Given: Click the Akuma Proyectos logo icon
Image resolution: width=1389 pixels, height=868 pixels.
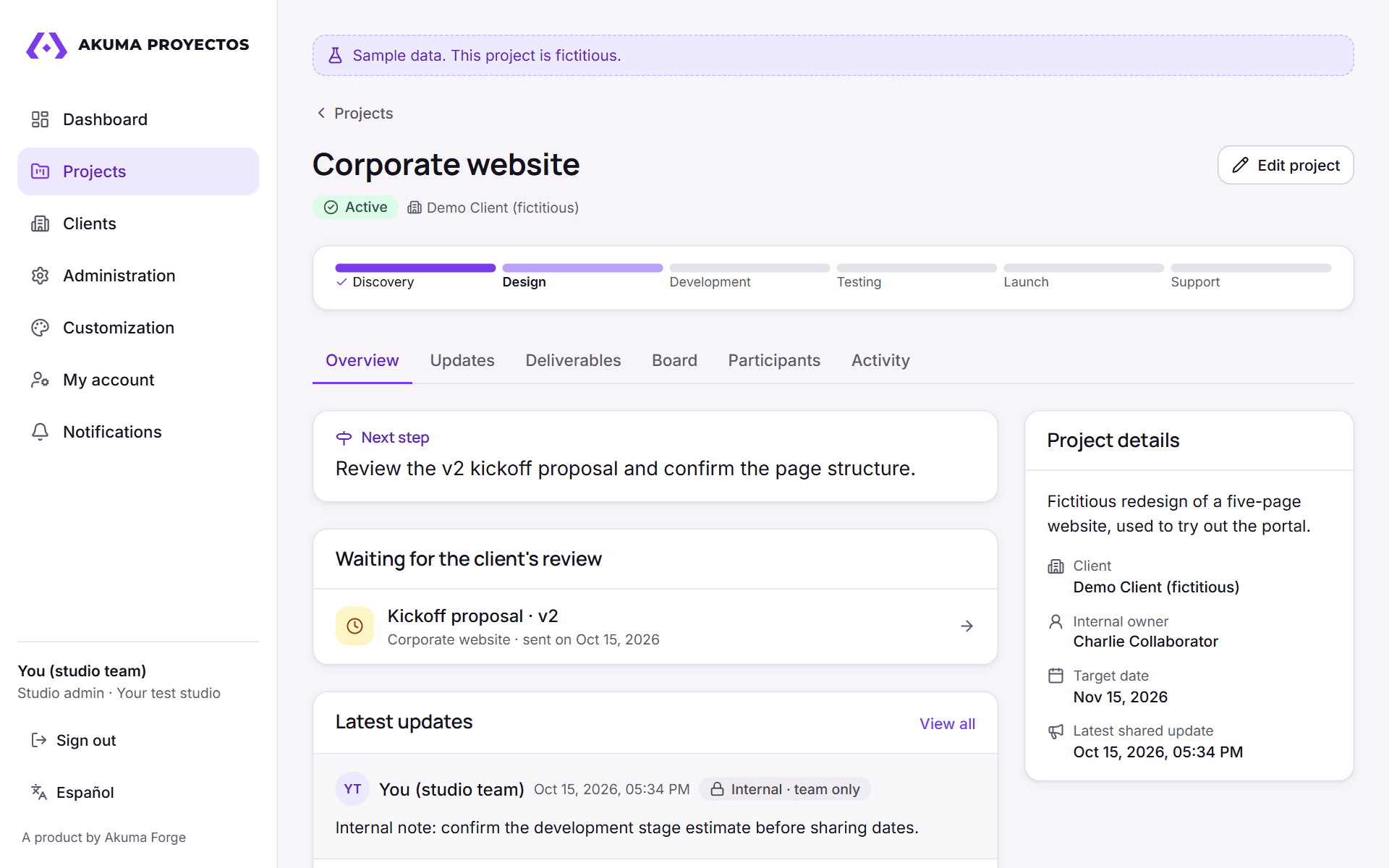Looking at the screenshot, I should 47,45.
